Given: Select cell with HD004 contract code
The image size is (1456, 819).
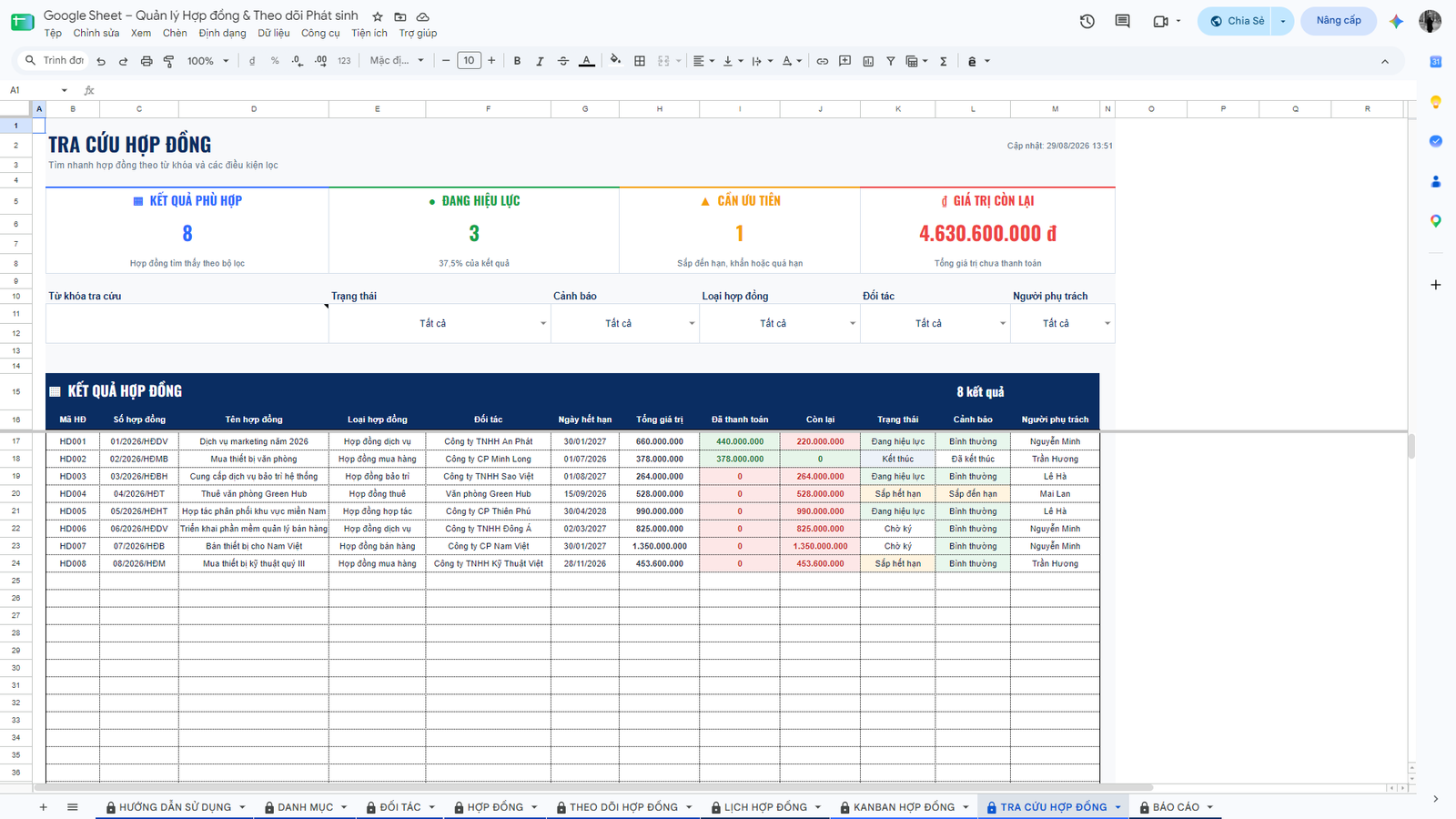Looking at the screenshot, I should tap(73, 494).
